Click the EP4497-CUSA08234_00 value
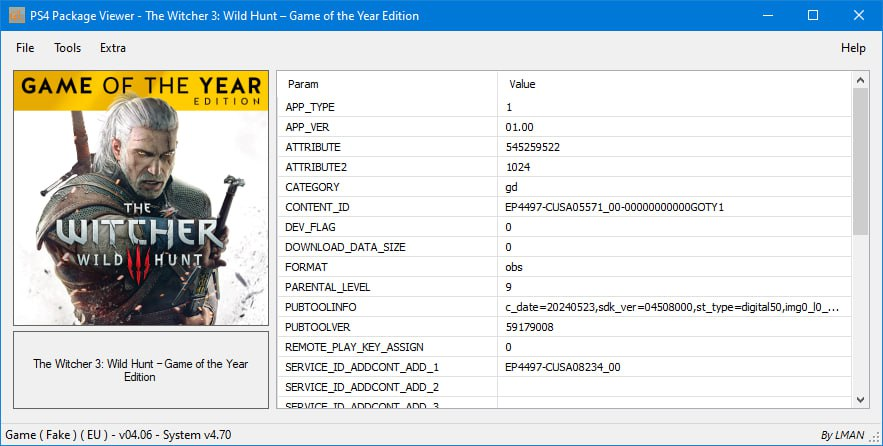 pos(563,367)
